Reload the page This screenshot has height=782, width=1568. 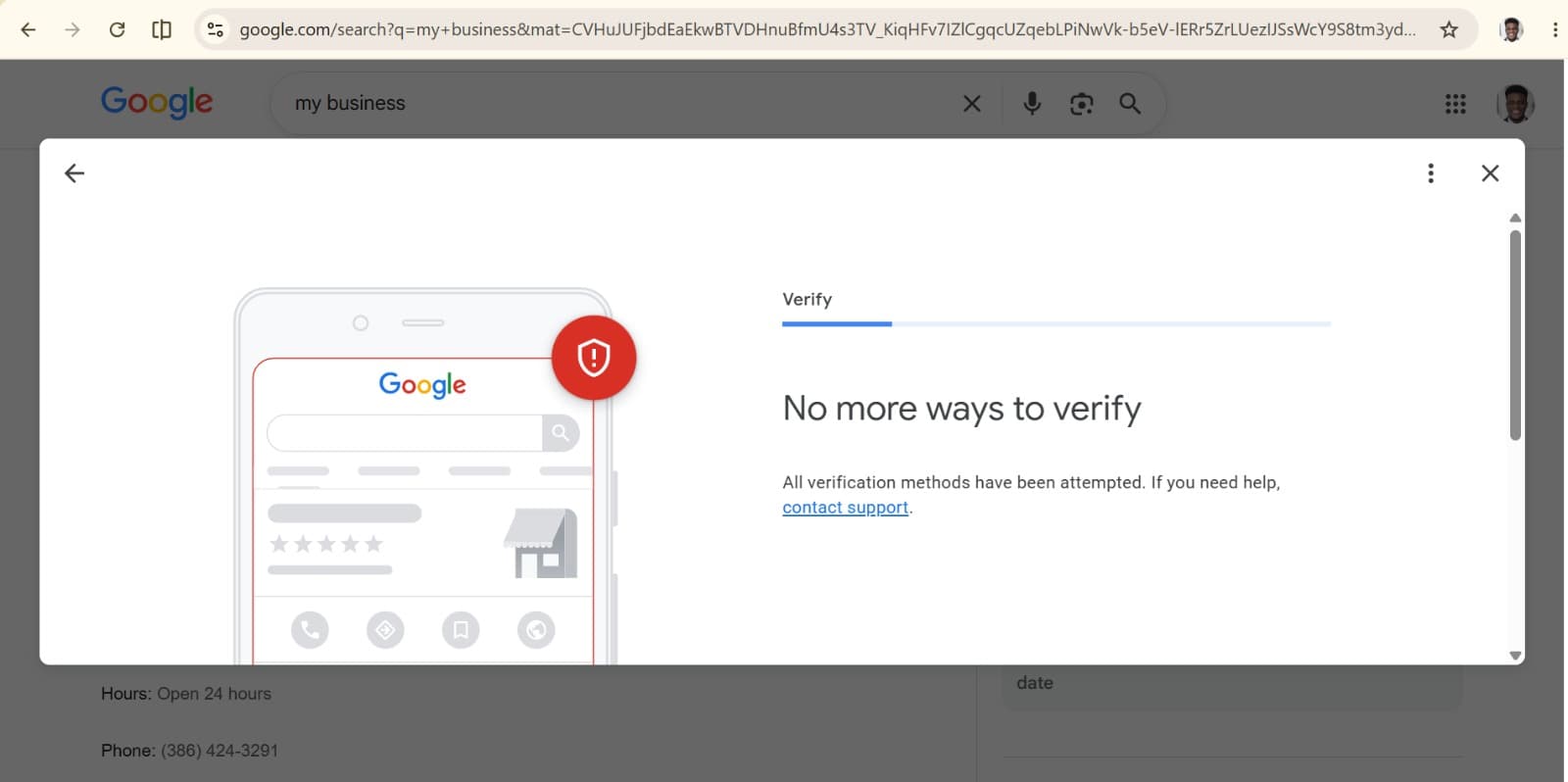pos(117,29)
